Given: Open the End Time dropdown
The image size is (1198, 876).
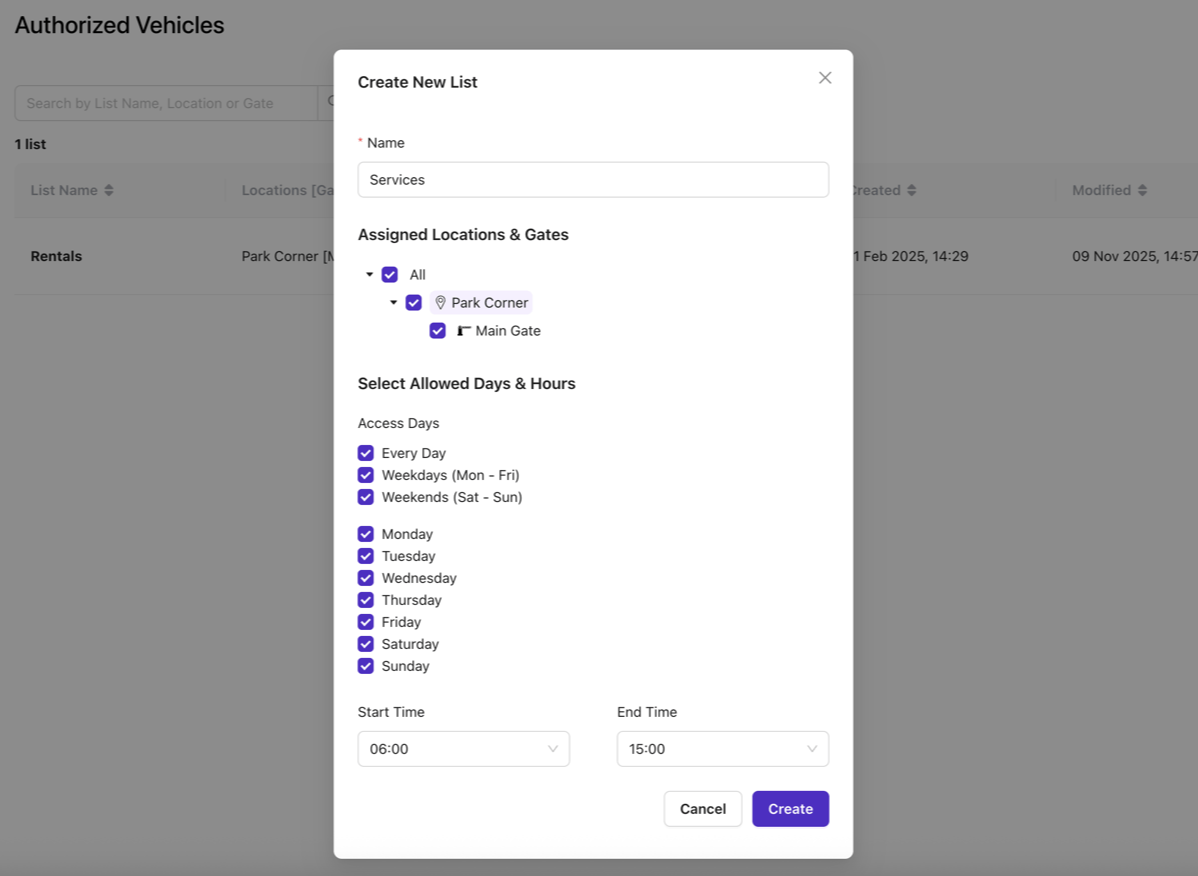Looking at the screenshot, I should coord(722,749).
